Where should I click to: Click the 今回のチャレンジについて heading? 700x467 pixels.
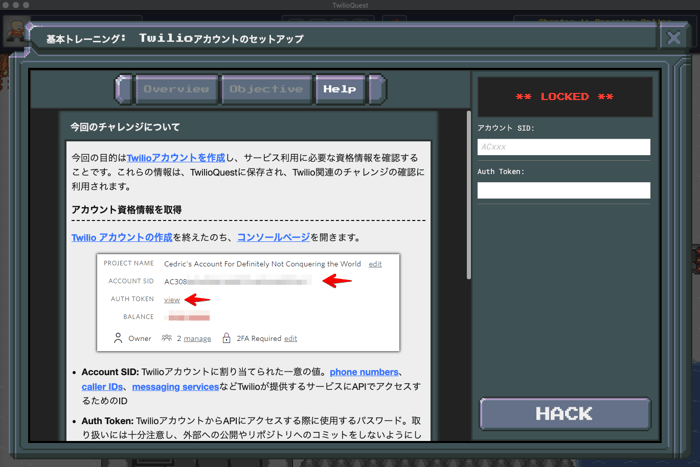point(125,127)
